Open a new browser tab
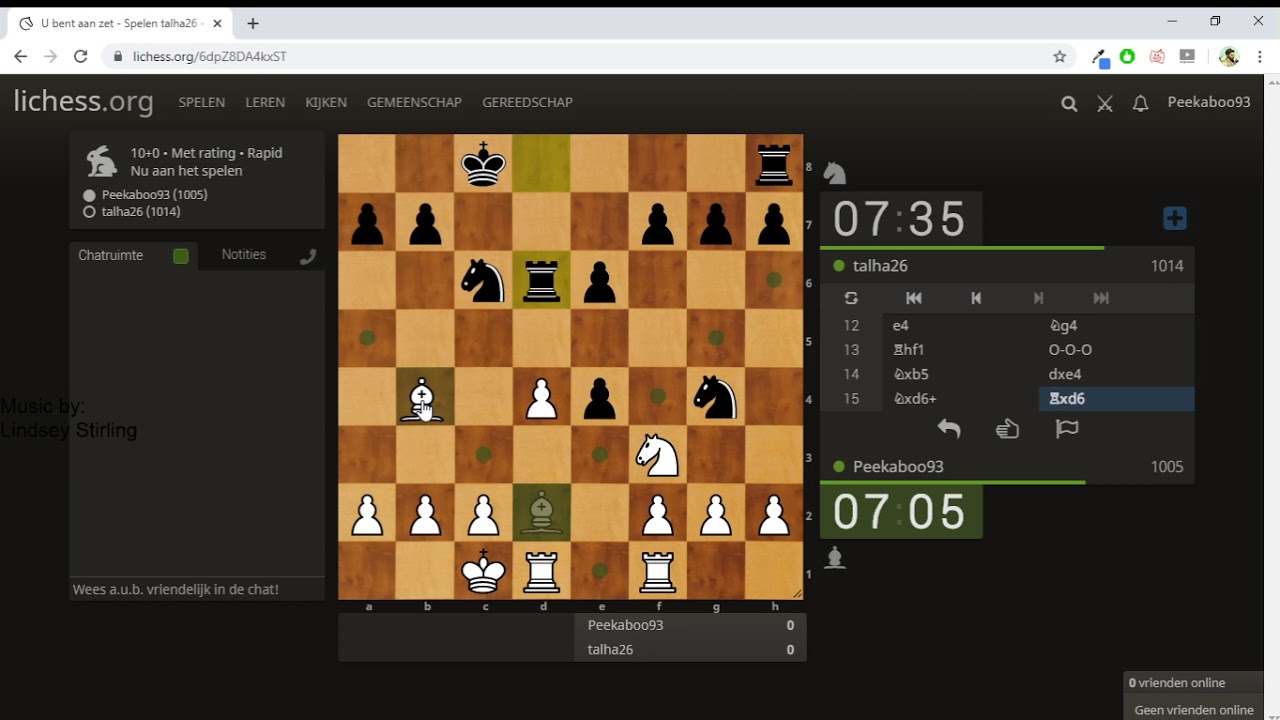The width and height of the screenshot is (1280, 720). (x=253, y=23)
